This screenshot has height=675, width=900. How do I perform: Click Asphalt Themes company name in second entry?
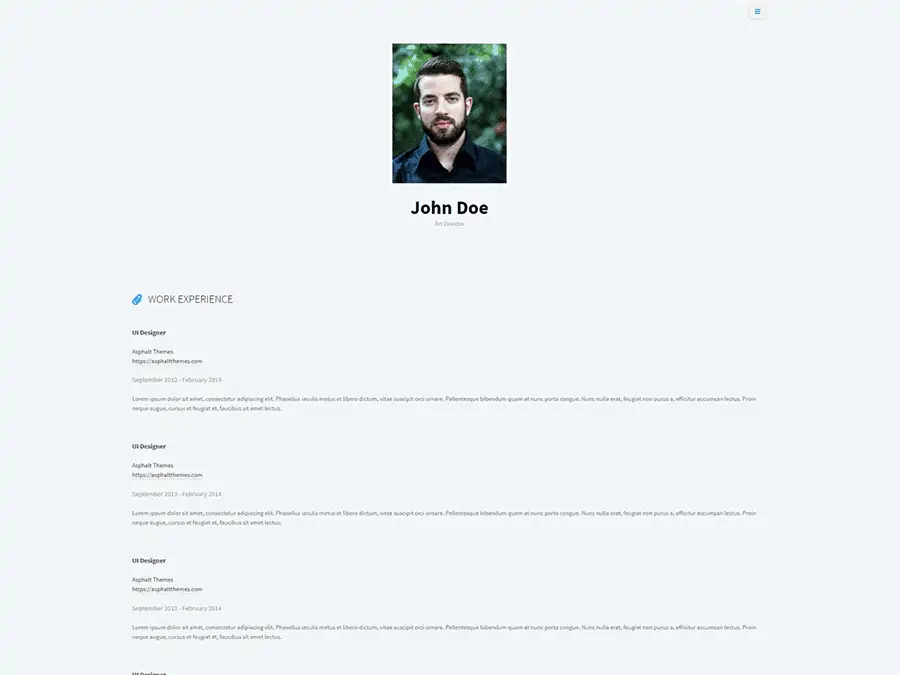click(153, 465)
